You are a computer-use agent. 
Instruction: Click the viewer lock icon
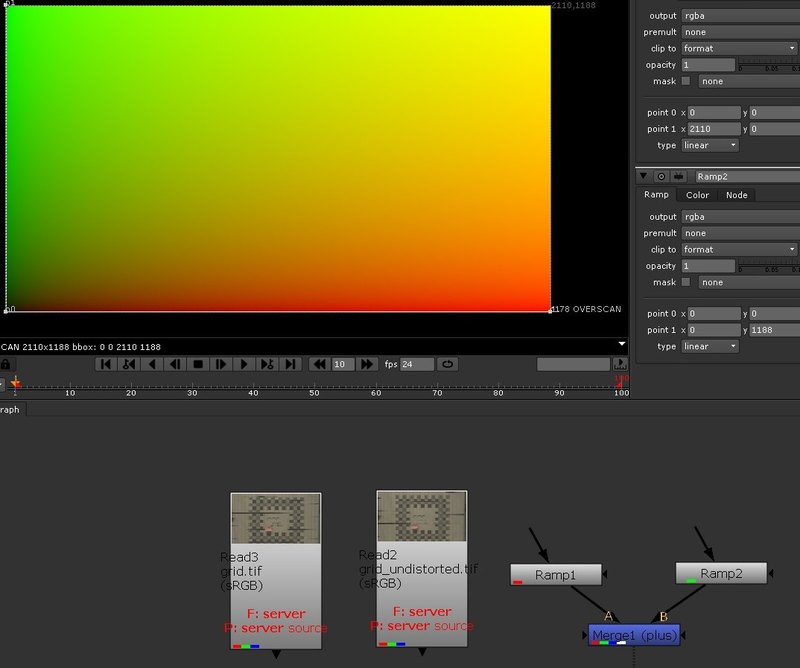[x=6, y=364]
